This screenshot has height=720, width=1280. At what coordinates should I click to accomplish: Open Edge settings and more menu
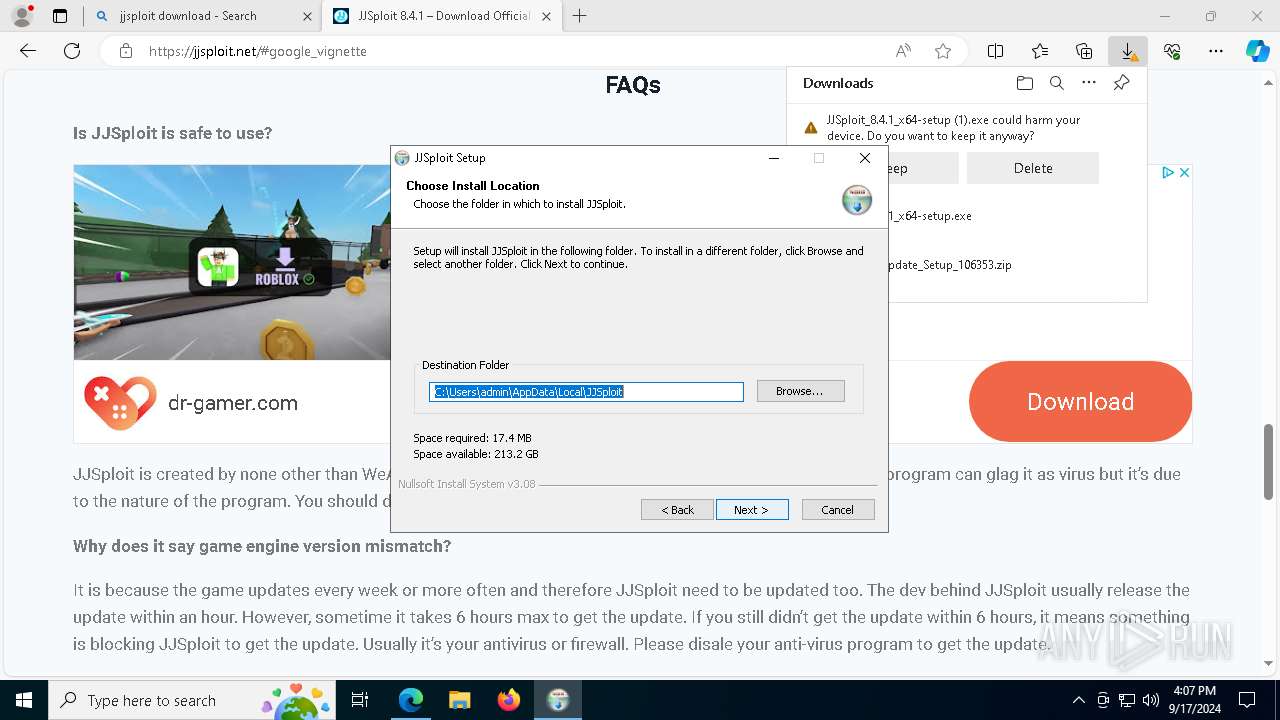point(1216,51)
